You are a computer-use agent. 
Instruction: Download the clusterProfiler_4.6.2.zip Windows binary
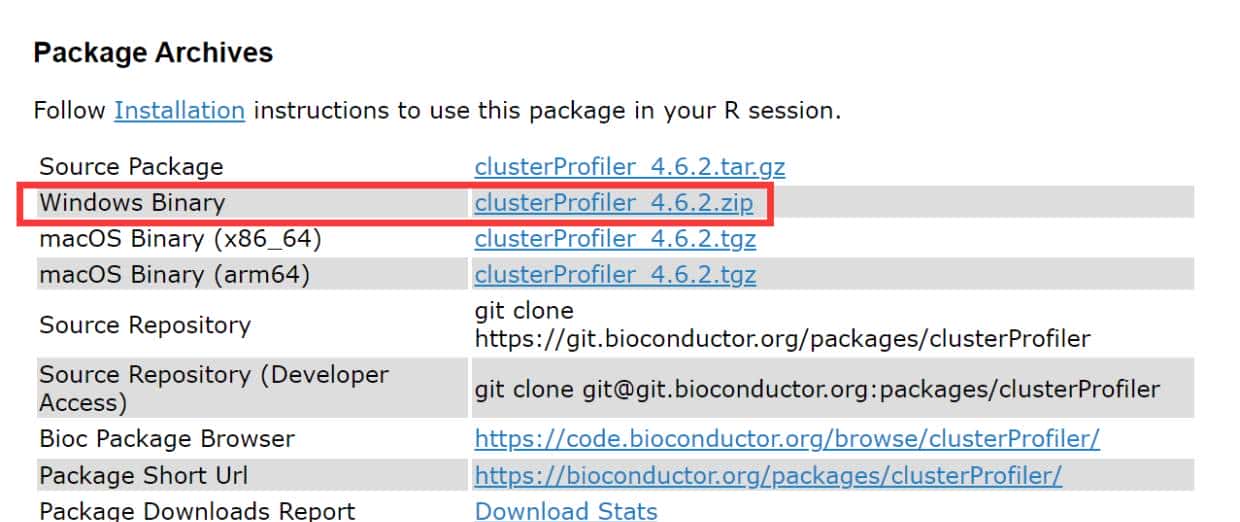[x=614, y=203]
